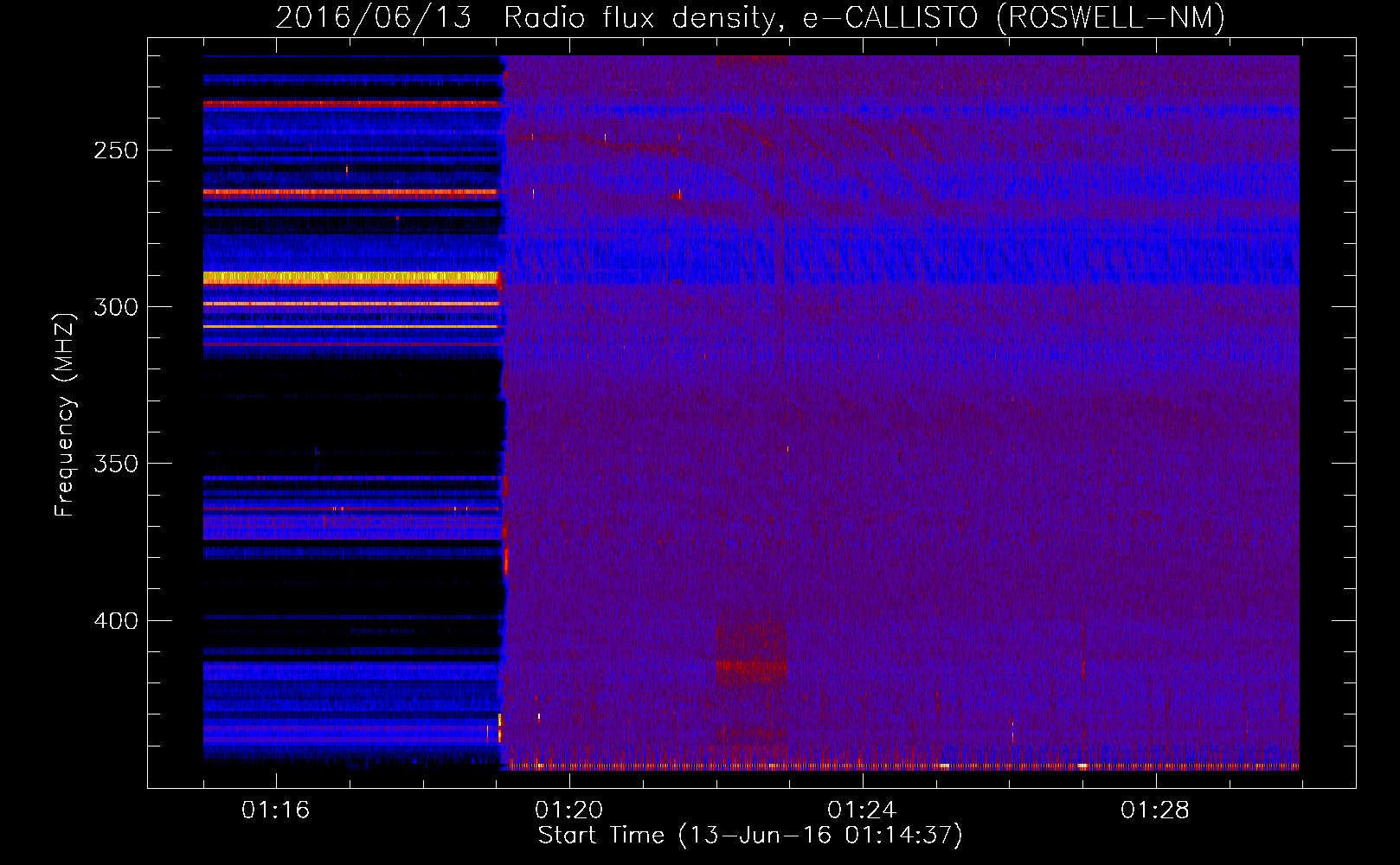Viewport: 1400px width, 865px height.
Task: Click the 01:24 time axis label
Action: point(861,811)
